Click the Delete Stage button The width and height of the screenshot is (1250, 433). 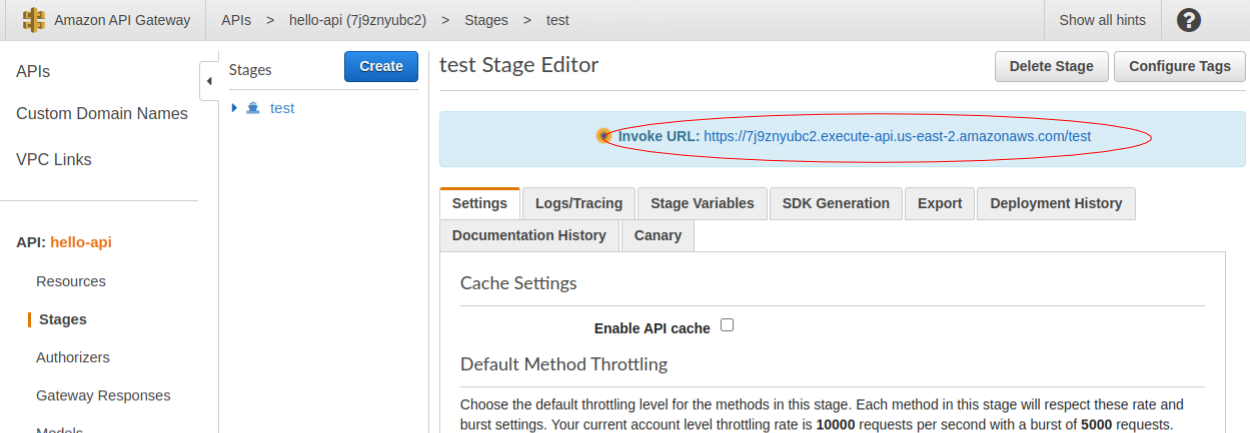pyautogui.click(x=1051, y=66)
